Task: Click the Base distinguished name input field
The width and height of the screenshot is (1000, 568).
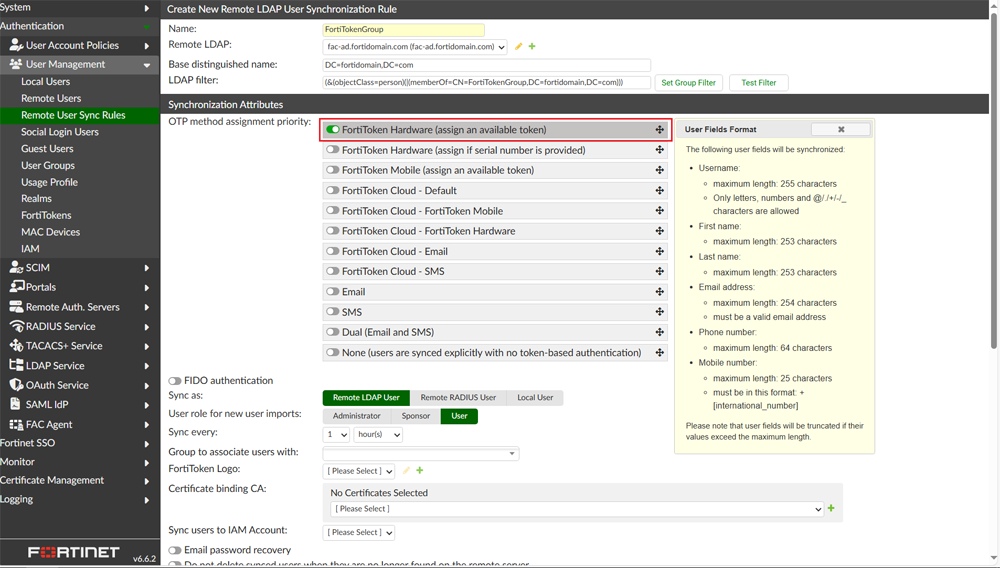Action: [486, 65]
